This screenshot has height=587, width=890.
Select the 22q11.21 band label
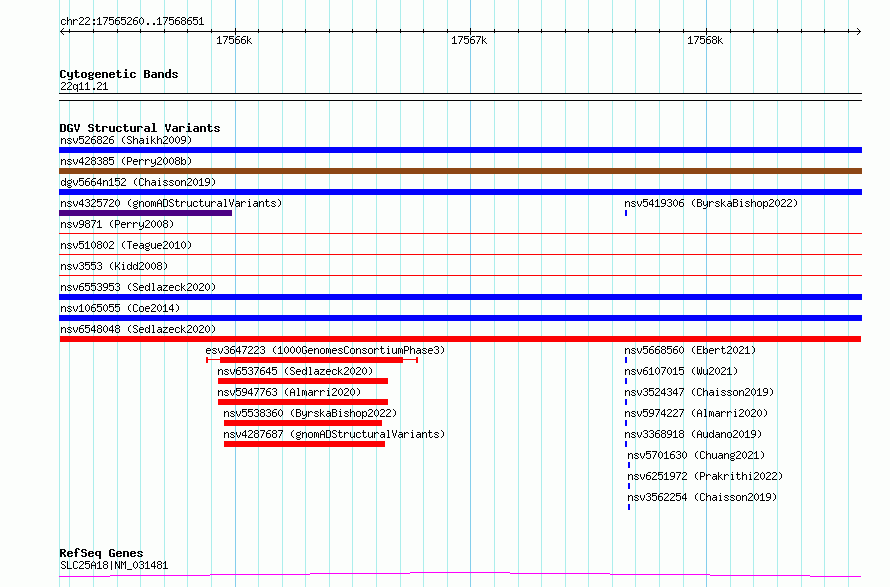tap(84, 86)
